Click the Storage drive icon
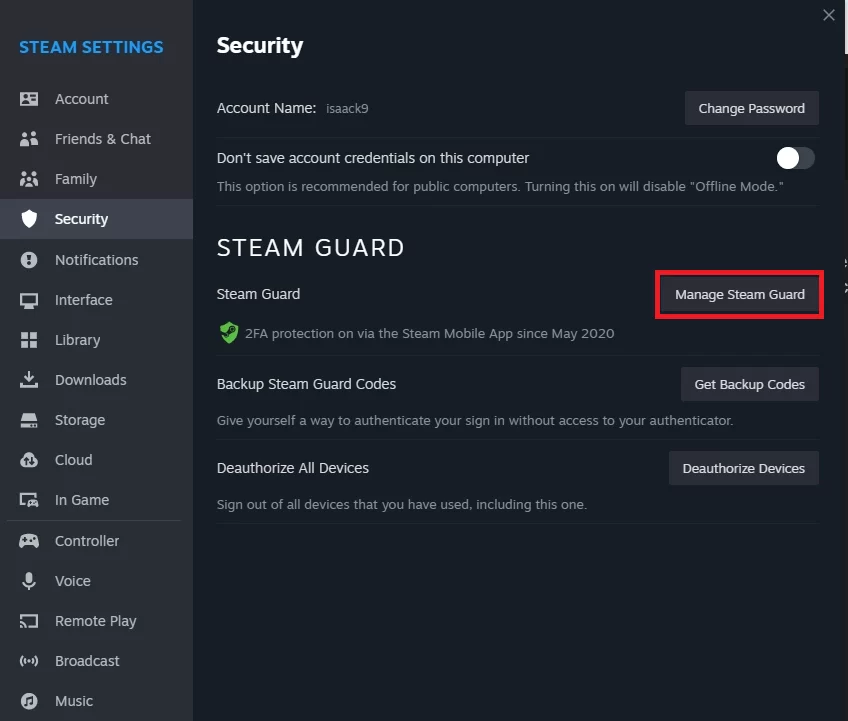848x721 pixels. pos(29,419)
